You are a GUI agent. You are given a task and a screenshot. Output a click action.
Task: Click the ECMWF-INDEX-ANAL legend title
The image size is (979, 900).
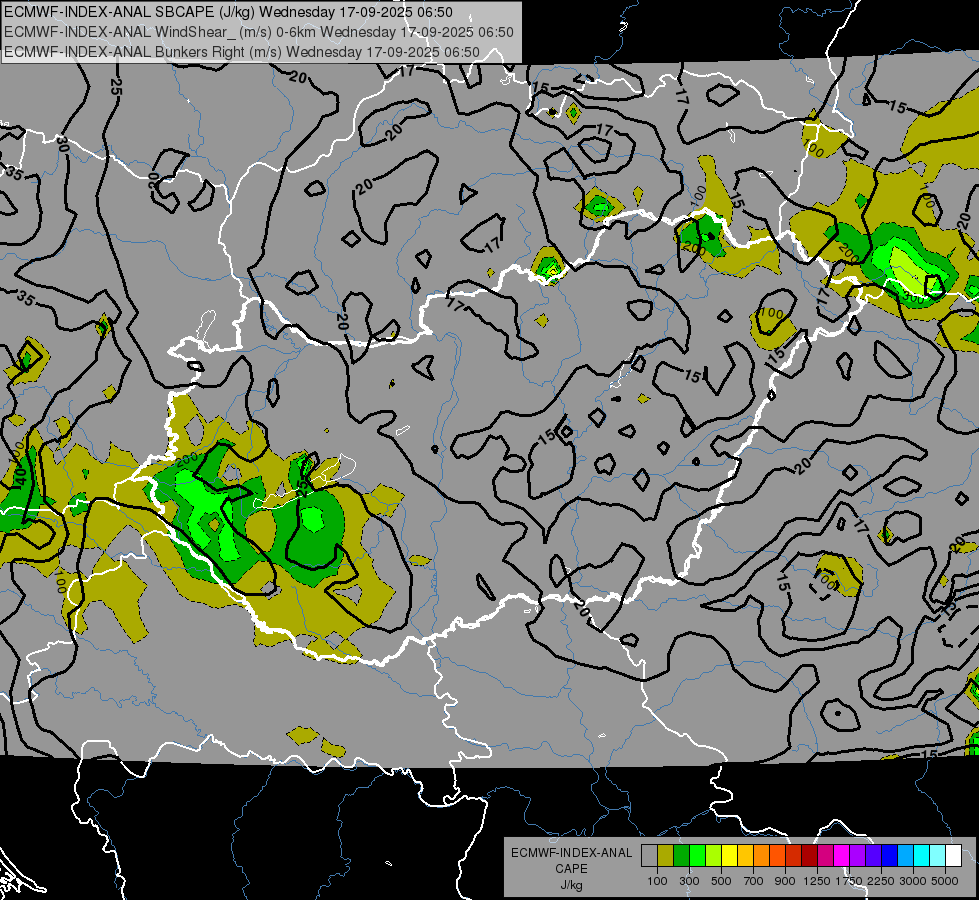571,853
